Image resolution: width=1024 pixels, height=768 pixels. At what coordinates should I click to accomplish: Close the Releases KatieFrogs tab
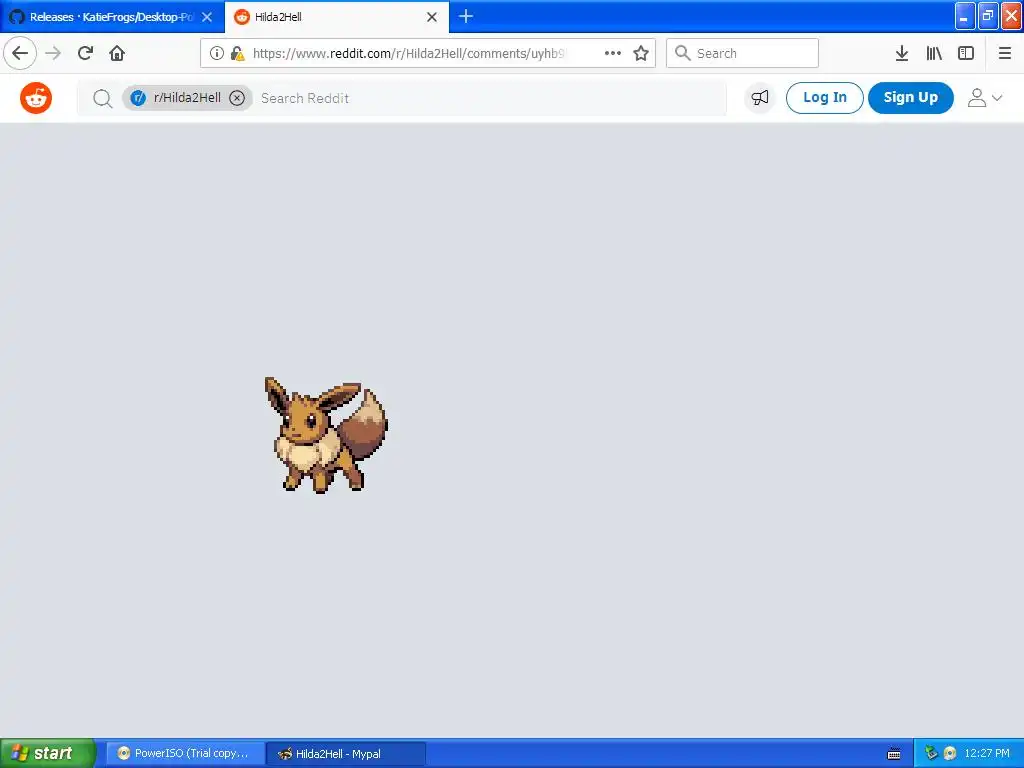207,17
